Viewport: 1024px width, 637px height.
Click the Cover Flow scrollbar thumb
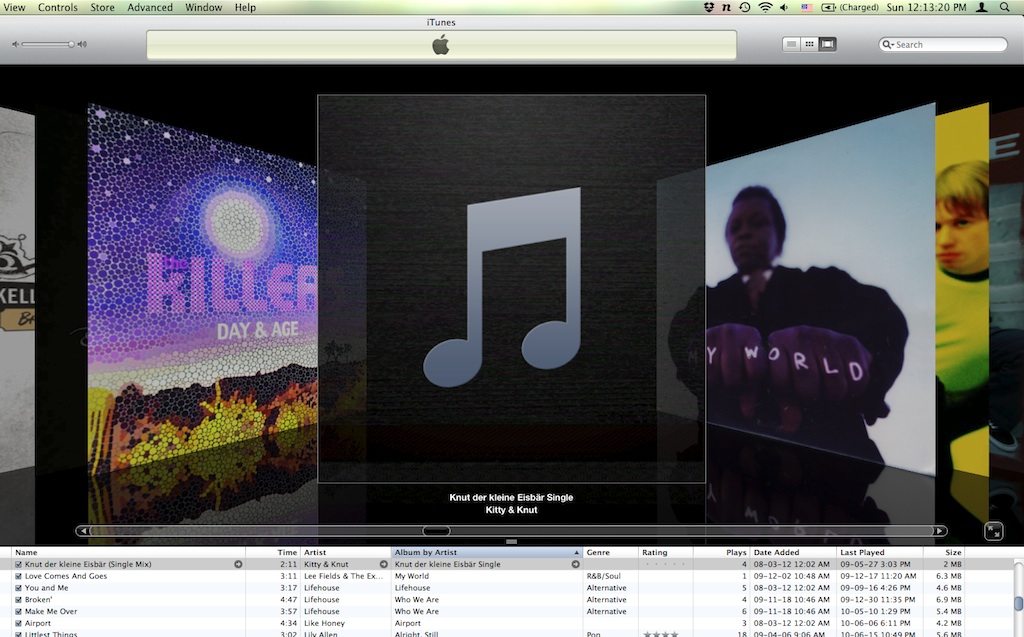click(x=436, y=531)
